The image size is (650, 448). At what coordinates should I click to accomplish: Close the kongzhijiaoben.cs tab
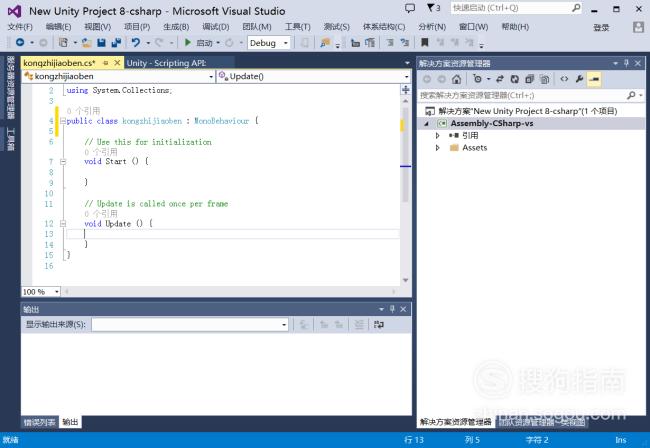[x=117, y=63]
